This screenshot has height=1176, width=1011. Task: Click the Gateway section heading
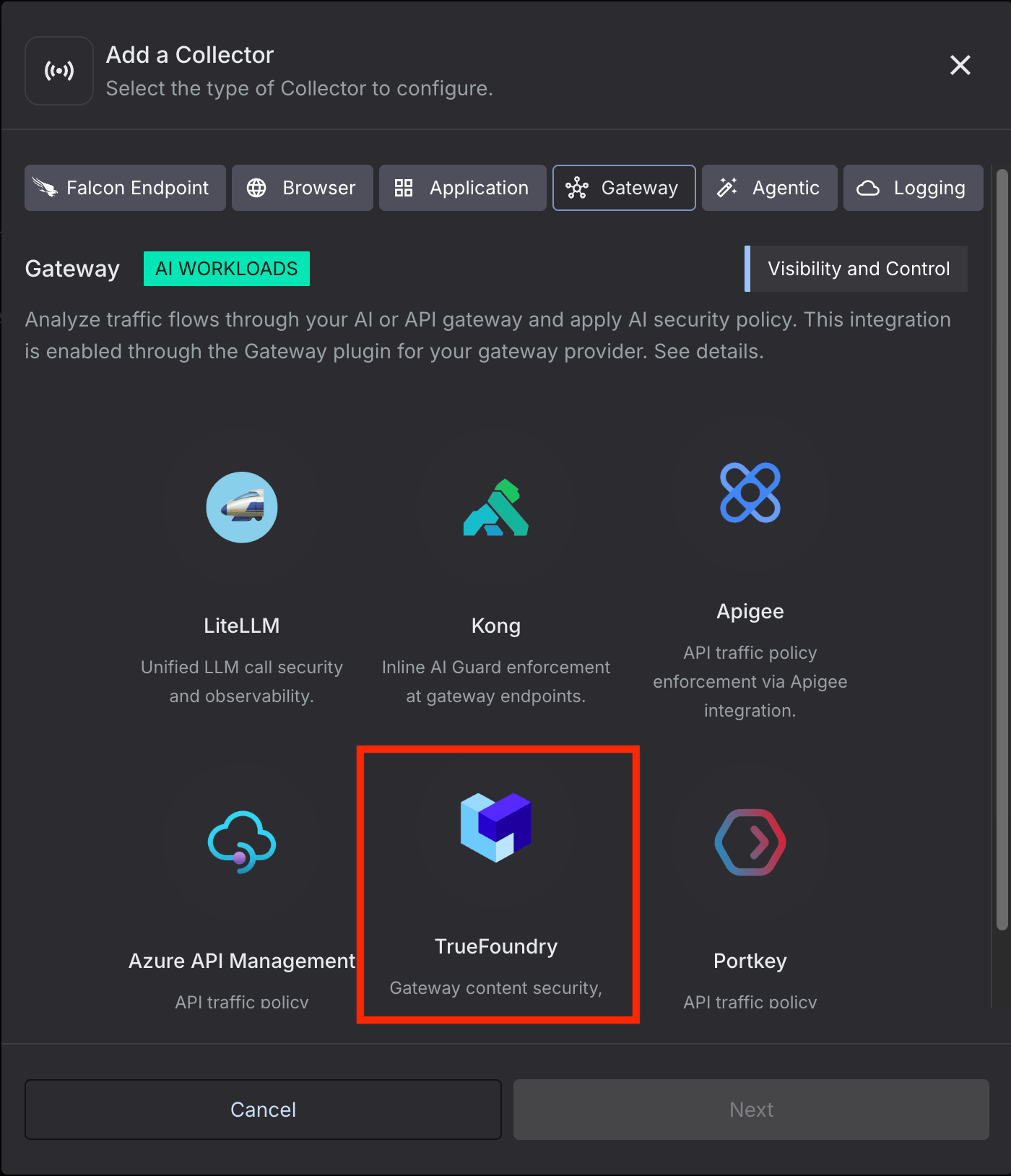72,269
